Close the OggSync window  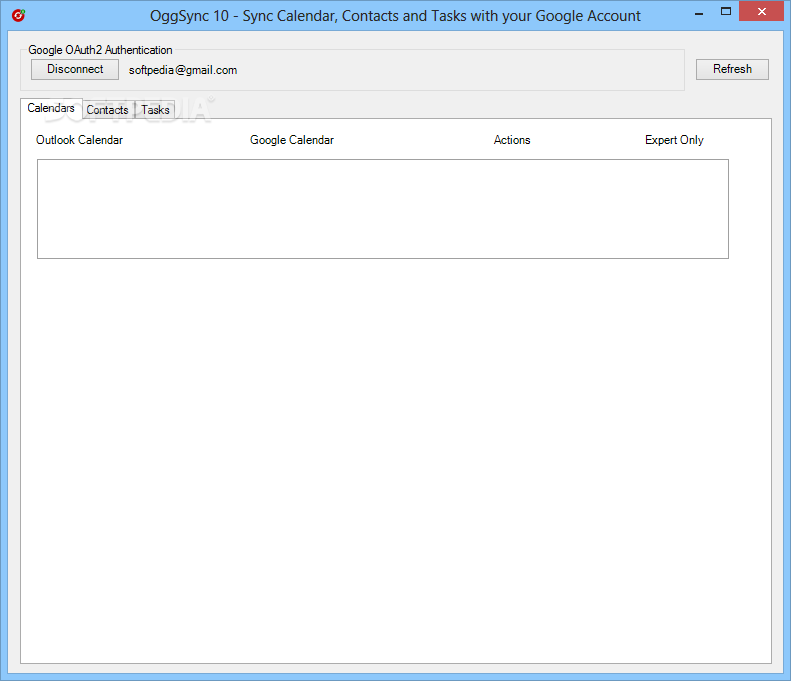click(761, 11)
